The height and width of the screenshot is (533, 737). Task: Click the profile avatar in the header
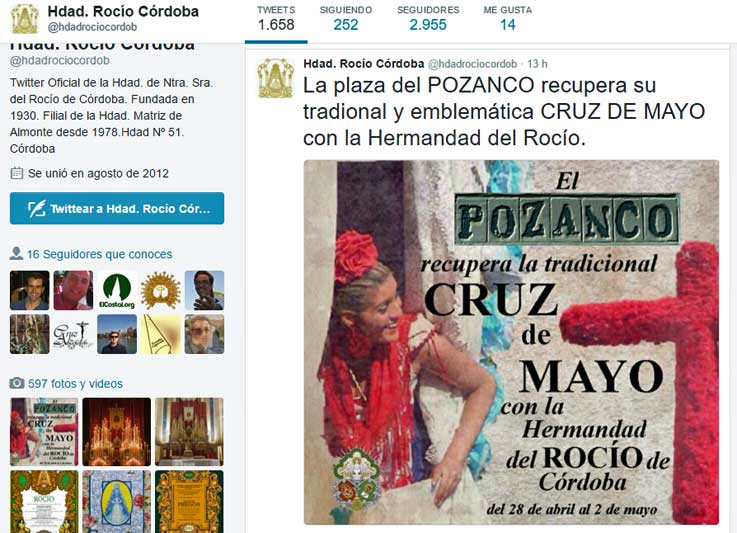click(25, 18)
